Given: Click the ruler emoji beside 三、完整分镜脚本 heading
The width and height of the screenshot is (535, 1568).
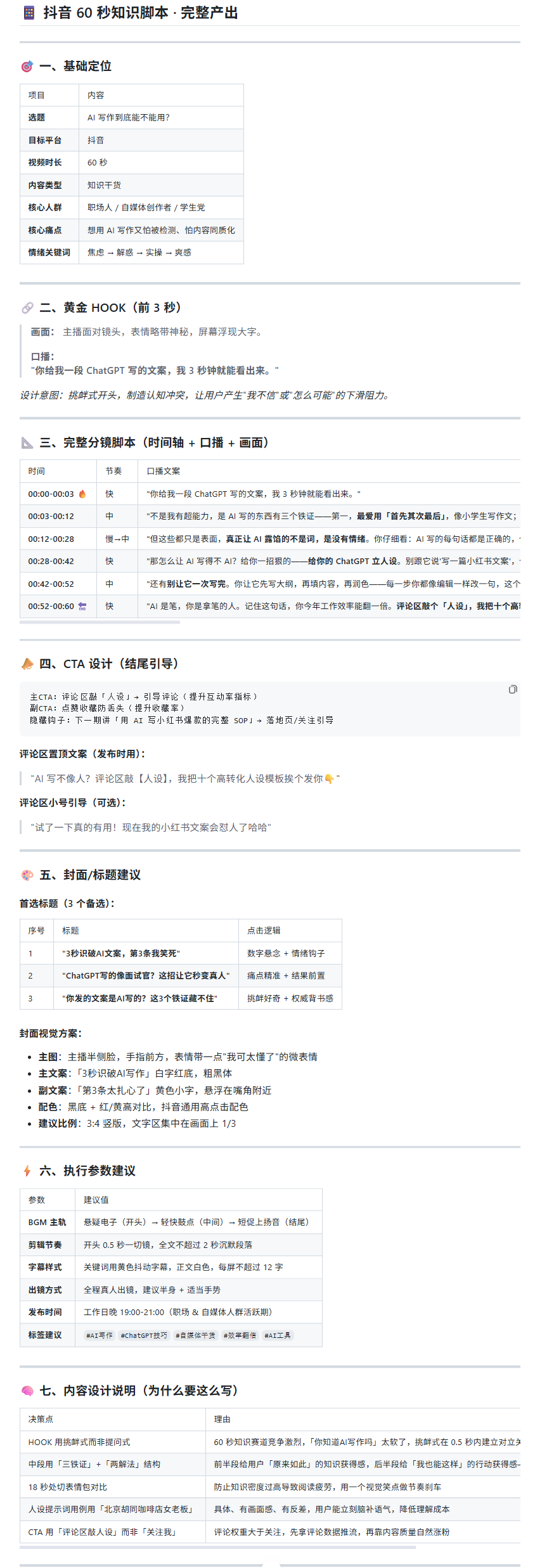Looking at the screenshot, I should coord(27,442).
